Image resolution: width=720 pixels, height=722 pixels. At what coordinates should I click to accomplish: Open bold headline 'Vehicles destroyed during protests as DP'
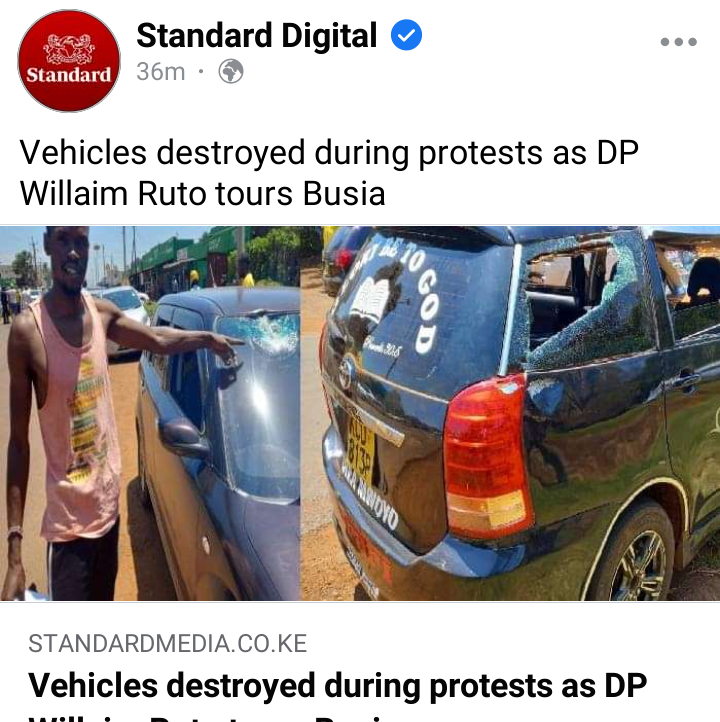(337, 686)
